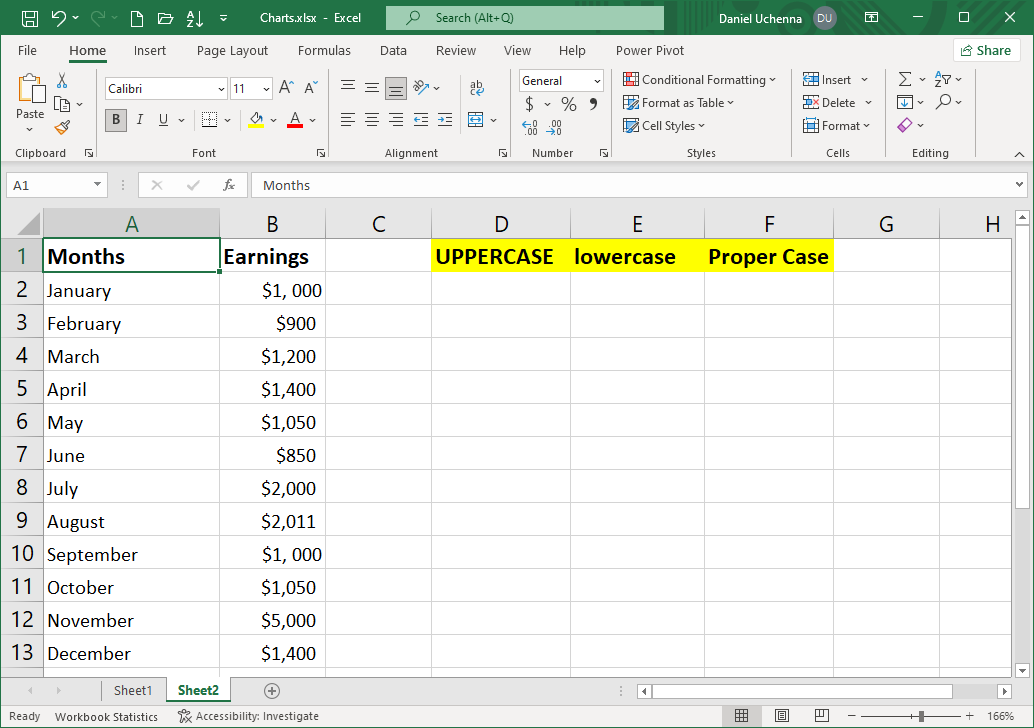
Task: Click the New Sheet plus icon
Action: pyautogui.click(x=272, y=690)
